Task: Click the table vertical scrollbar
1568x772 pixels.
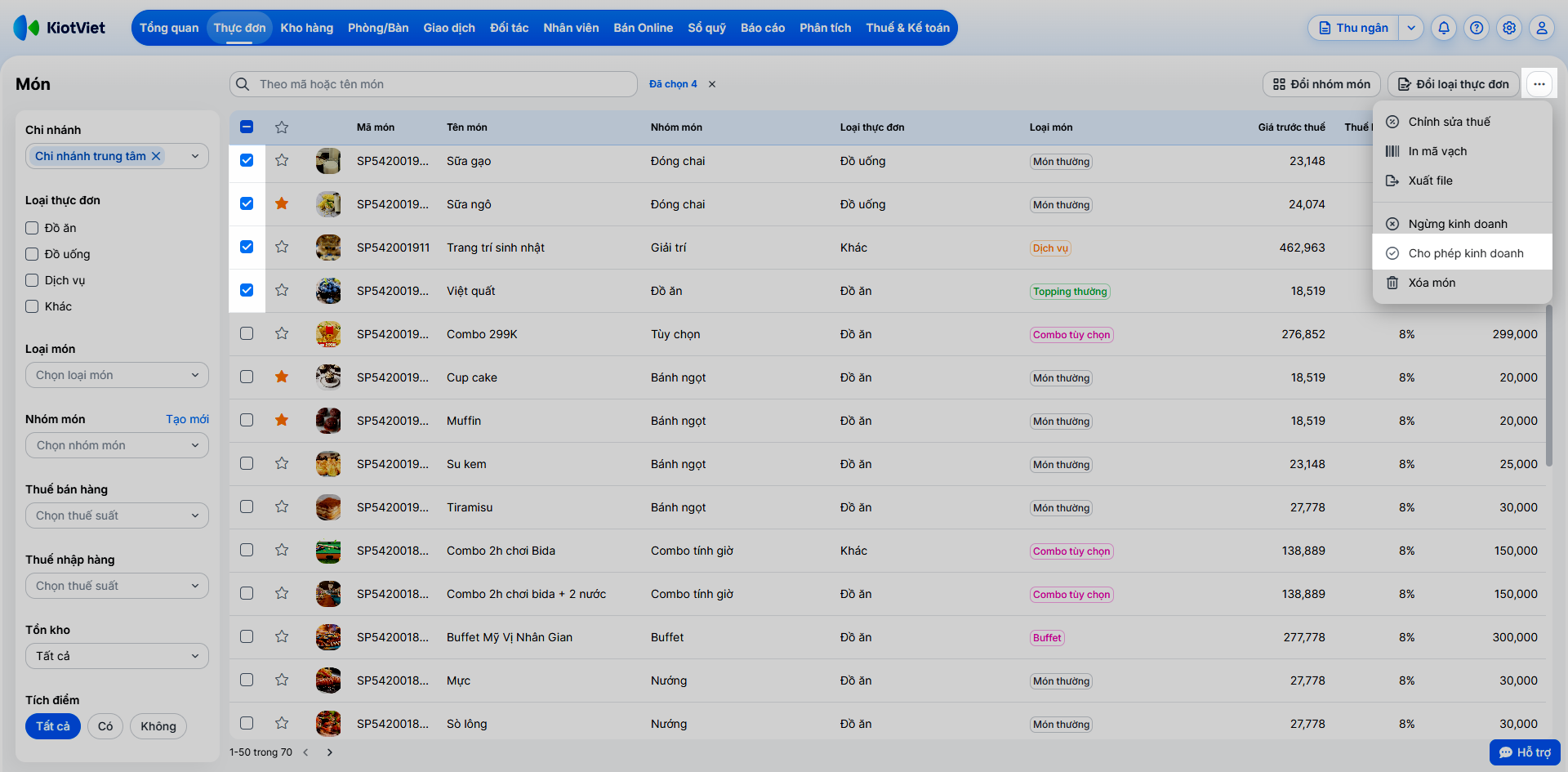Action: [x=1548, y=384]
